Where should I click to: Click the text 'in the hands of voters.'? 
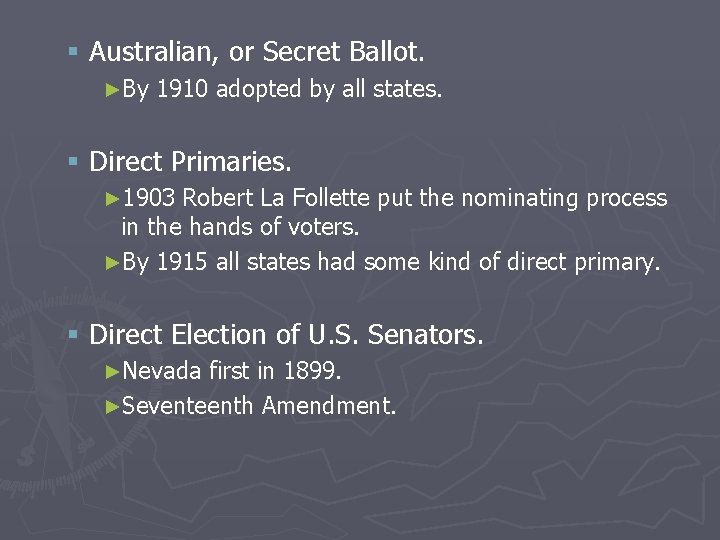pos(240,227)
